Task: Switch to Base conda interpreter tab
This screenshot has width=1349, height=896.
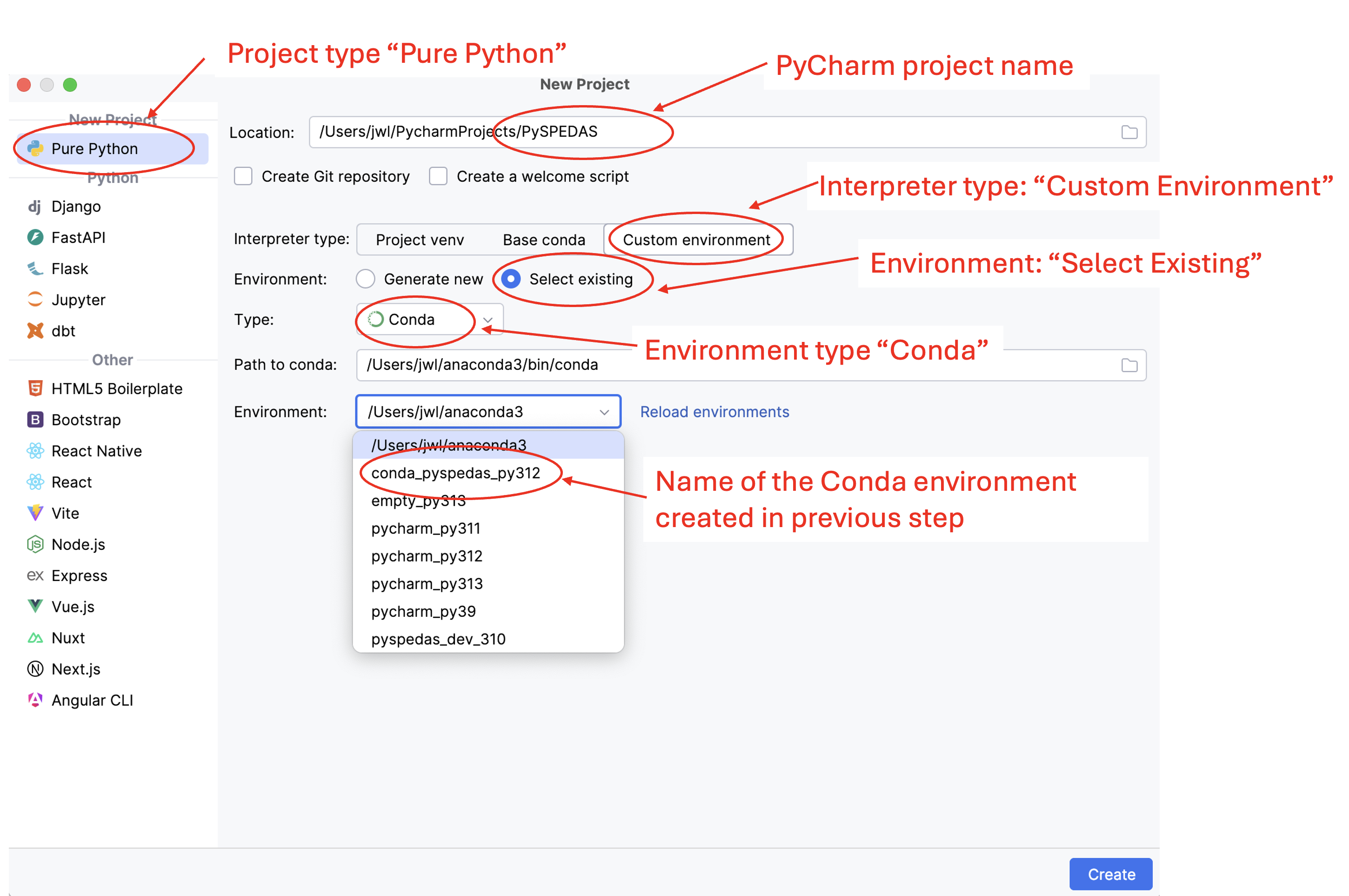Action: coord(544,240)
